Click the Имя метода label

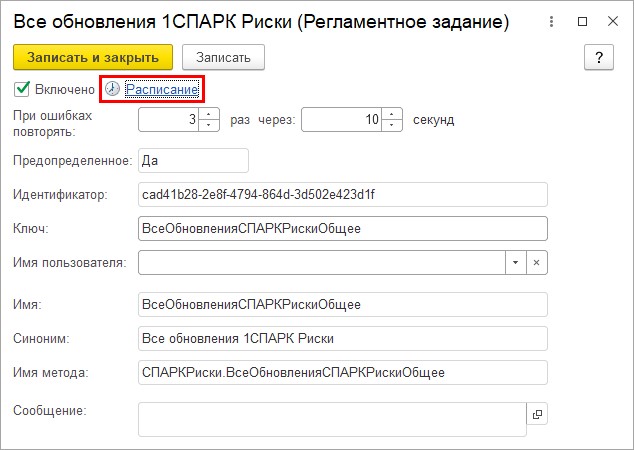(51, 372)
